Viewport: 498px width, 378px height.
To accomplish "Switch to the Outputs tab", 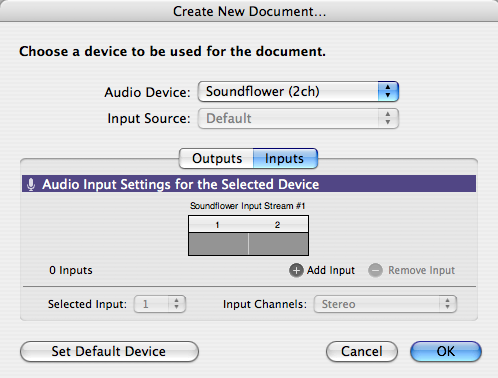I will (x=217, y=158).
